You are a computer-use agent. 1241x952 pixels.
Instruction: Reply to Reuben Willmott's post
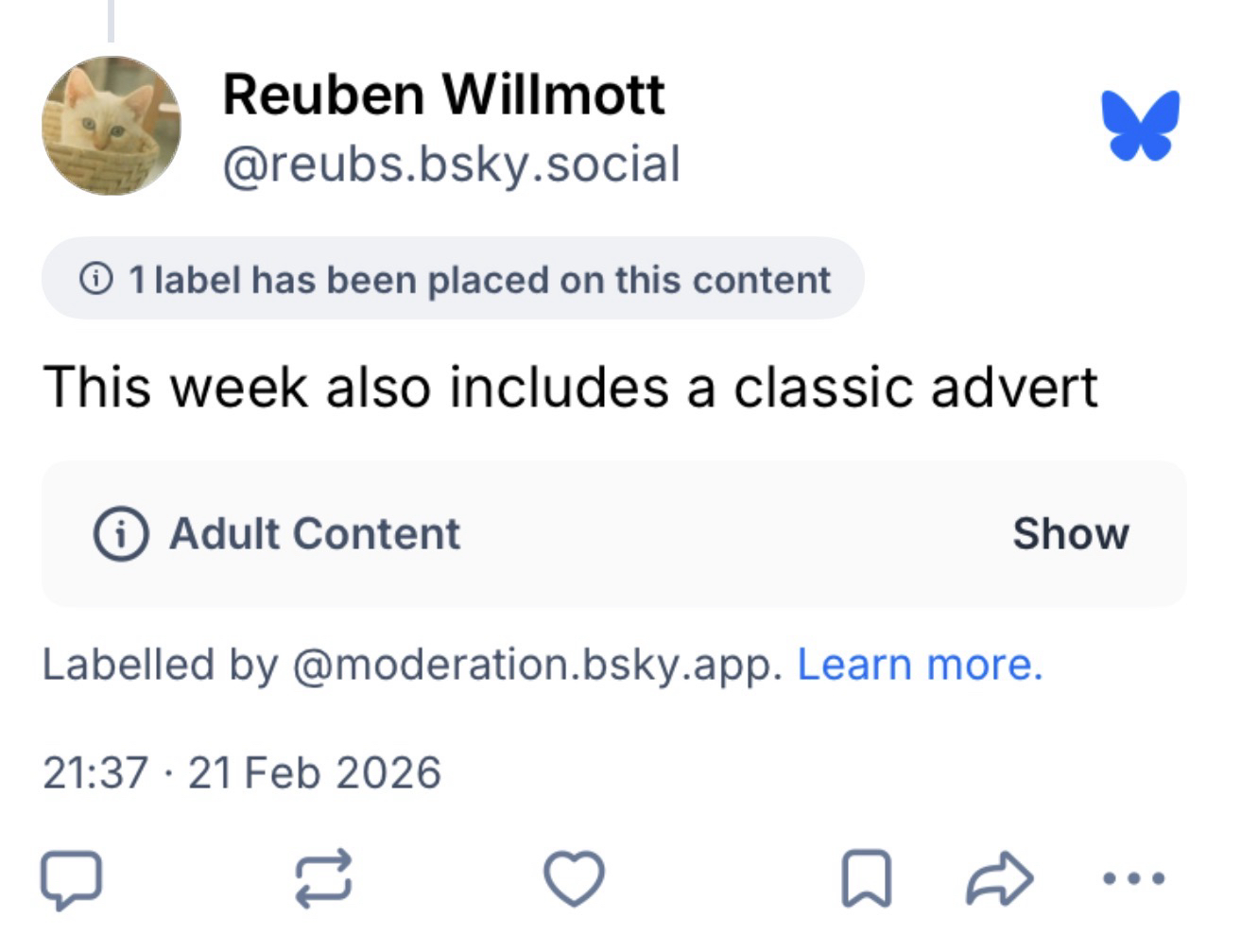(x=71, y=879)
